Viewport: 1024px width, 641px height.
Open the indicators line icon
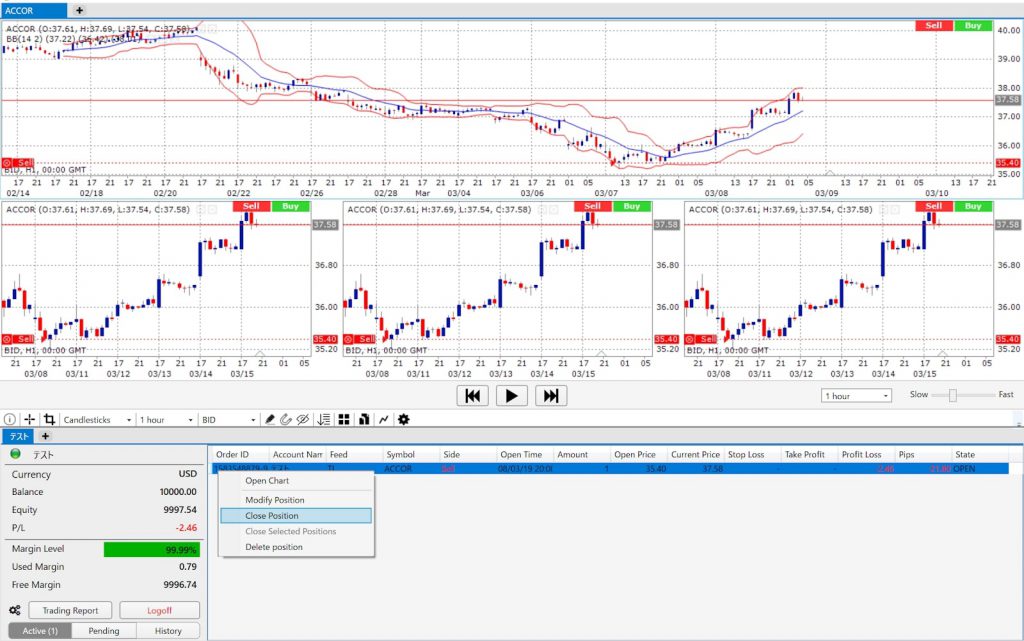click(x=384, y=420)
